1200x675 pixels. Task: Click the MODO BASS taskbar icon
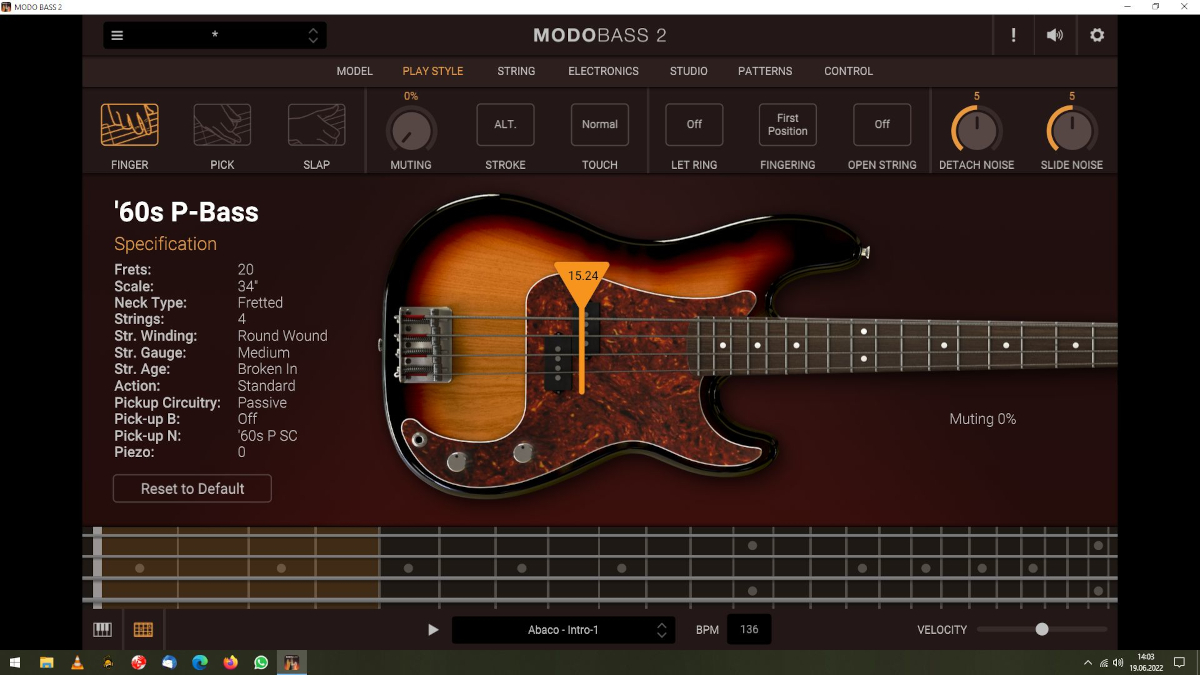coord(292,662)
